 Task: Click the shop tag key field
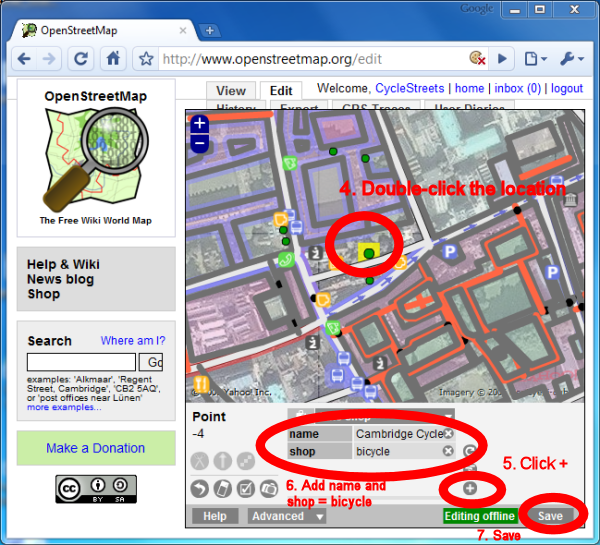click(320, 451)
